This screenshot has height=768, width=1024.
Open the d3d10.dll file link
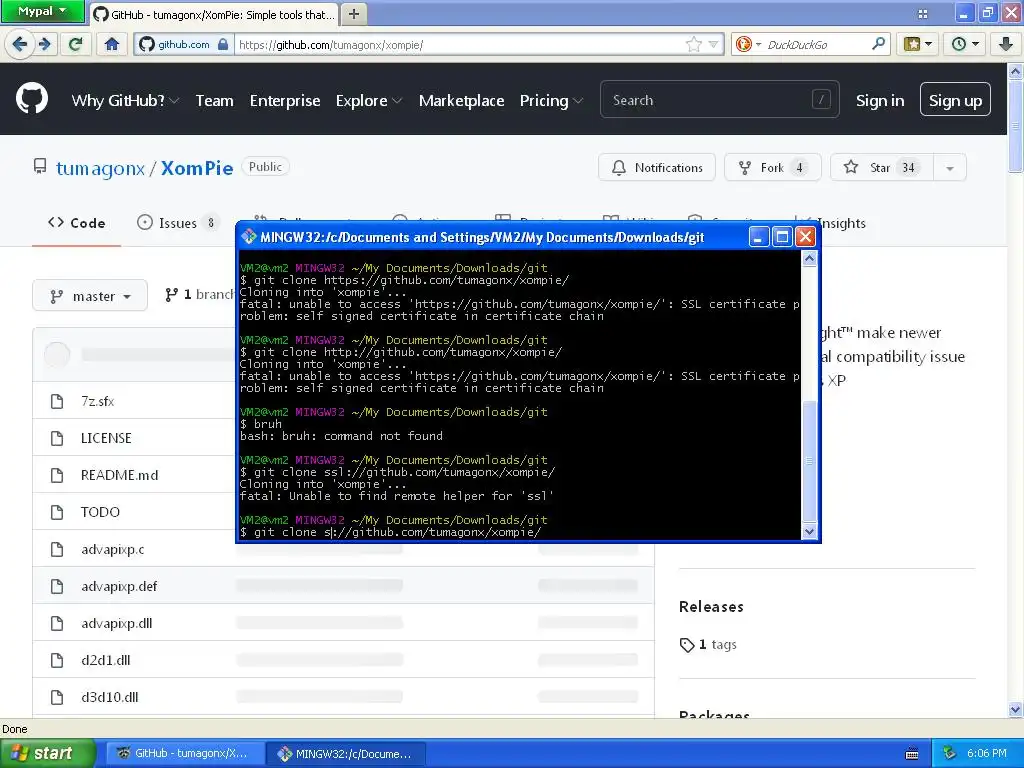[109, 697]
